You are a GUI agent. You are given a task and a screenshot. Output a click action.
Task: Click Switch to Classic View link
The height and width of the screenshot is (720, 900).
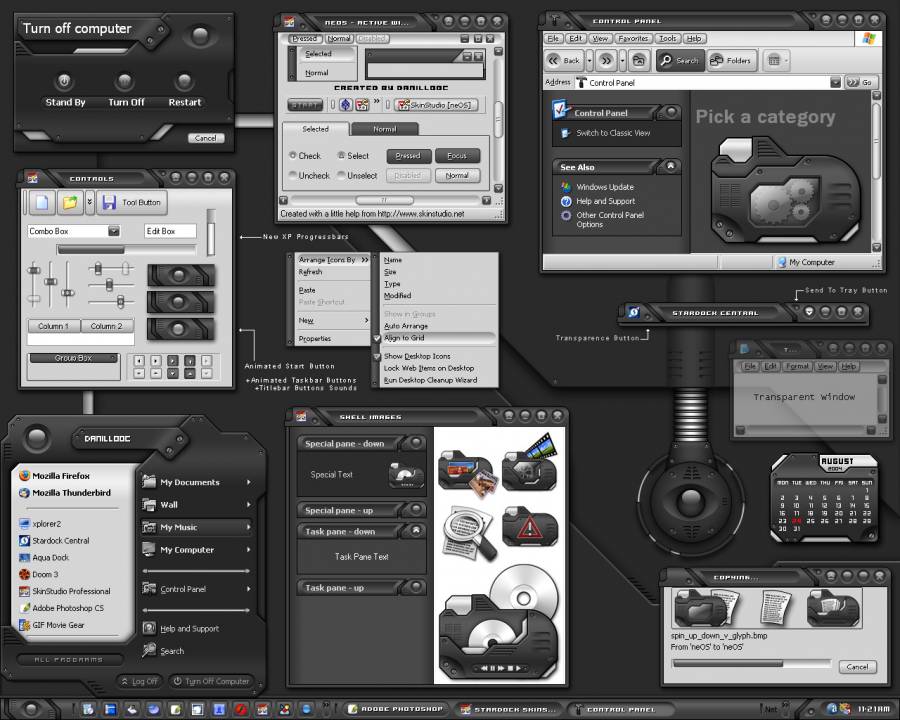[612, 133]
